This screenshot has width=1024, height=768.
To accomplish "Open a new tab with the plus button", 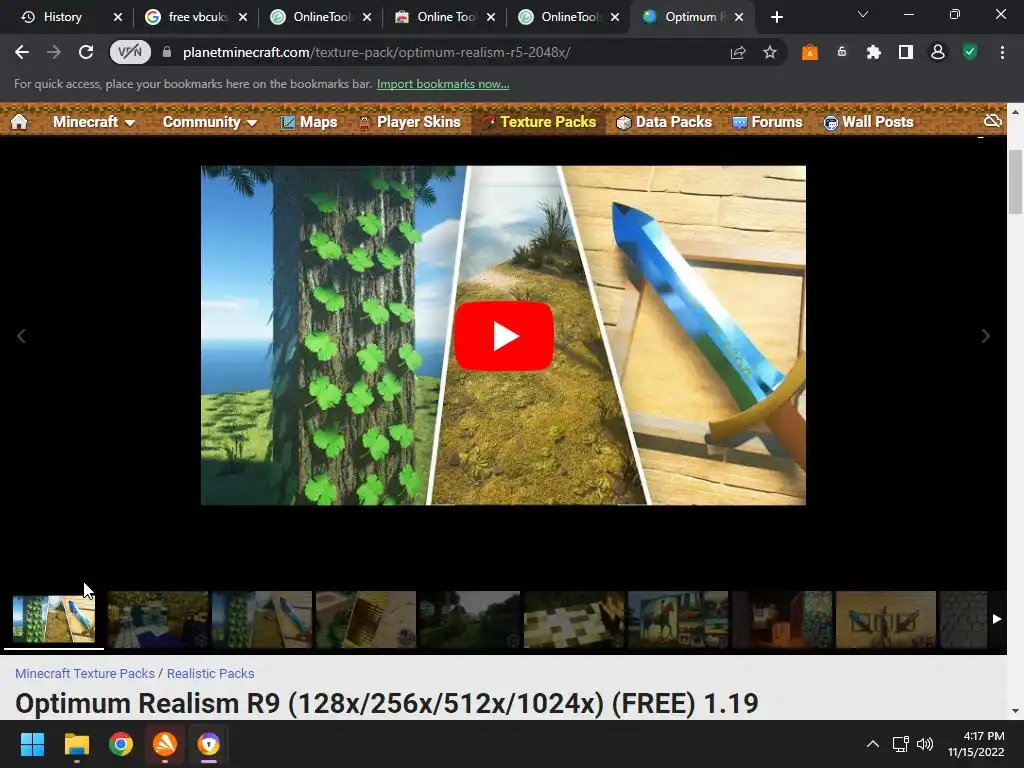I will coord(776,17).
